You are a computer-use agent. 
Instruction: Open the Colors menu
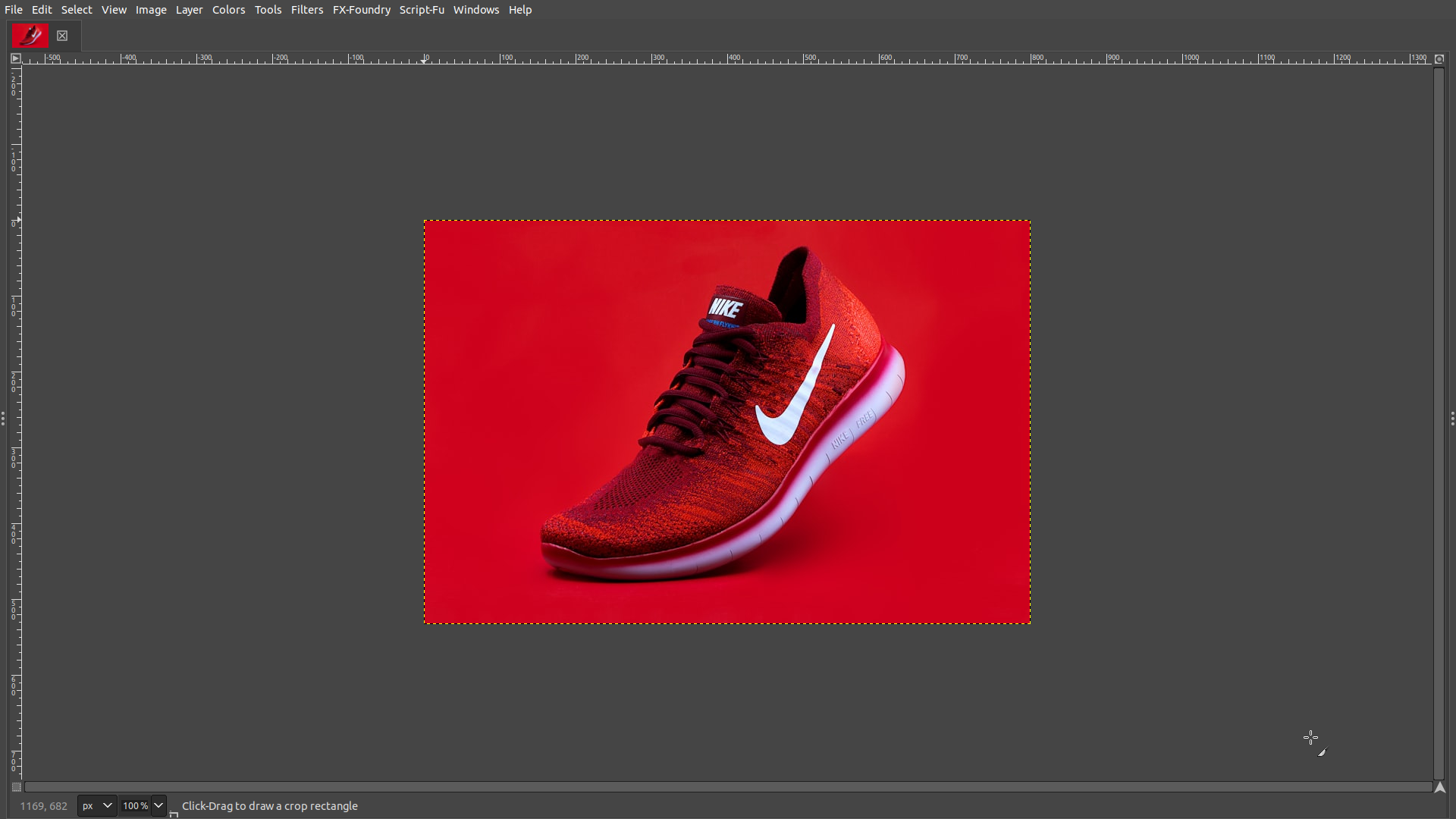click(228, 10)
